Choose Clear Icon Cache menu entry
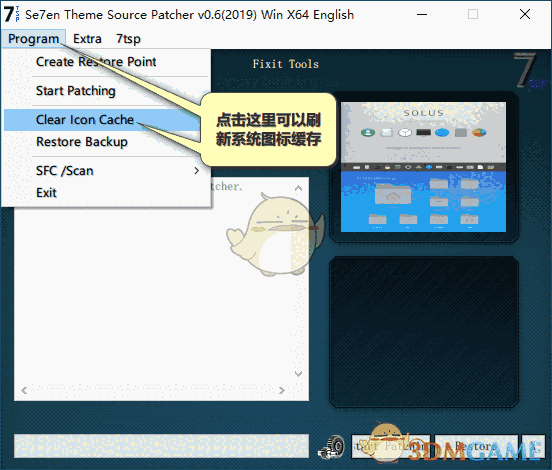 coord(102,120)
